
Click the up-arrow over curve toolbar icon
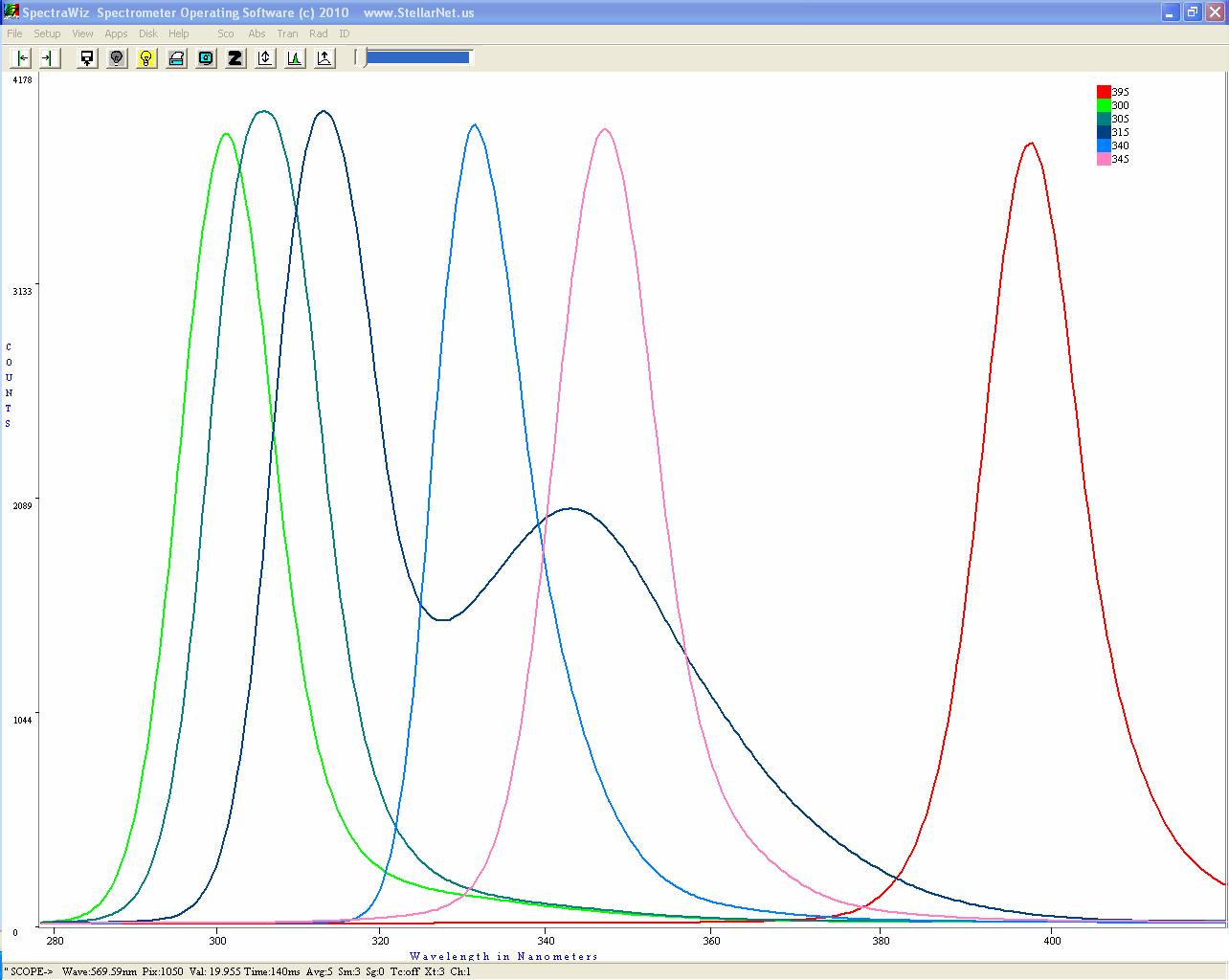[x=324, y=58]
